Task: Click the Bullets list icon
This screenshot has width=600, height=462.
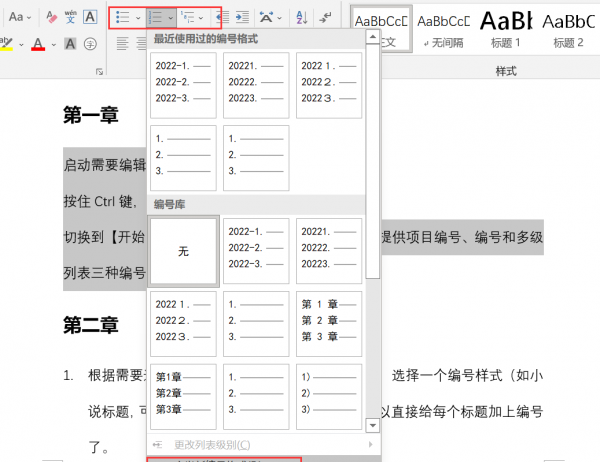Action: pyautogui.click(x=122, y=17)
